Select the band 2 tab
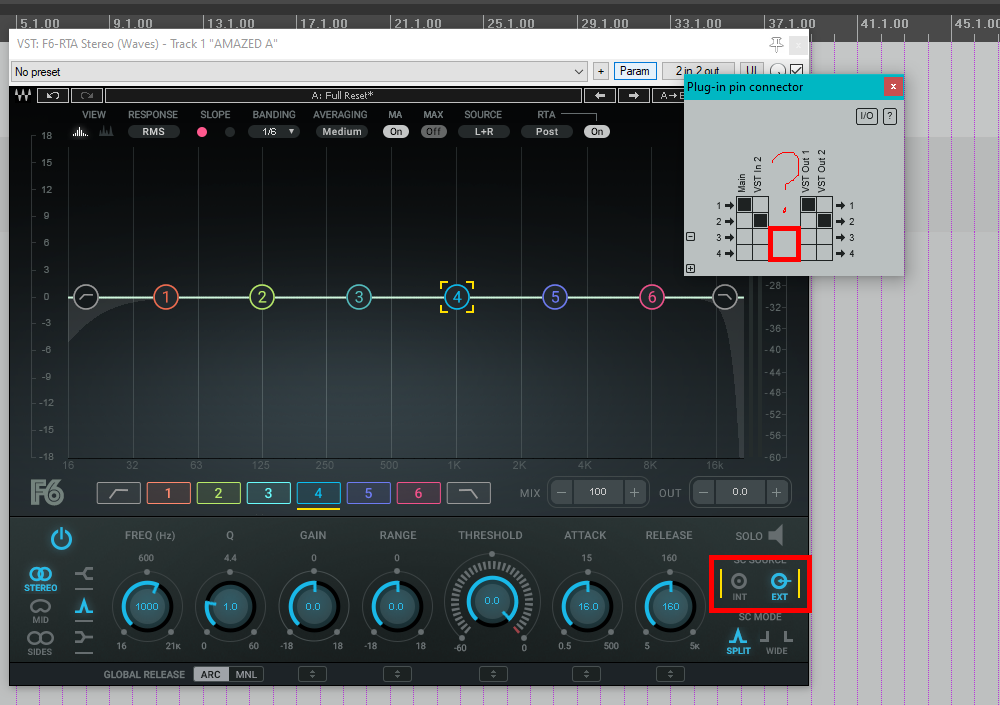The height and width of the screenshot is (705, 1000). [x=219, y=493]
